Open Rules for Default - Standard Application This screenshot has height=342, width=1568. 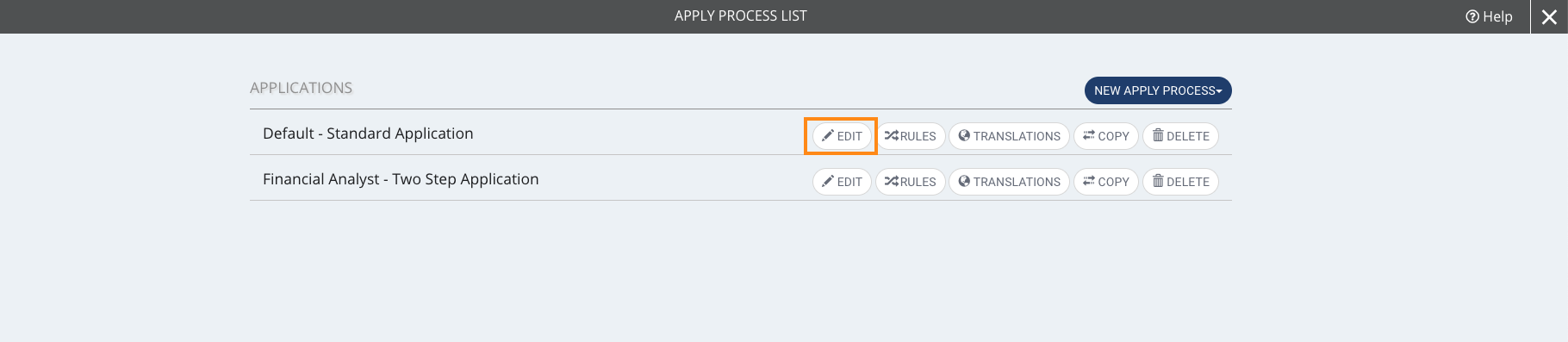coord(911,136)
